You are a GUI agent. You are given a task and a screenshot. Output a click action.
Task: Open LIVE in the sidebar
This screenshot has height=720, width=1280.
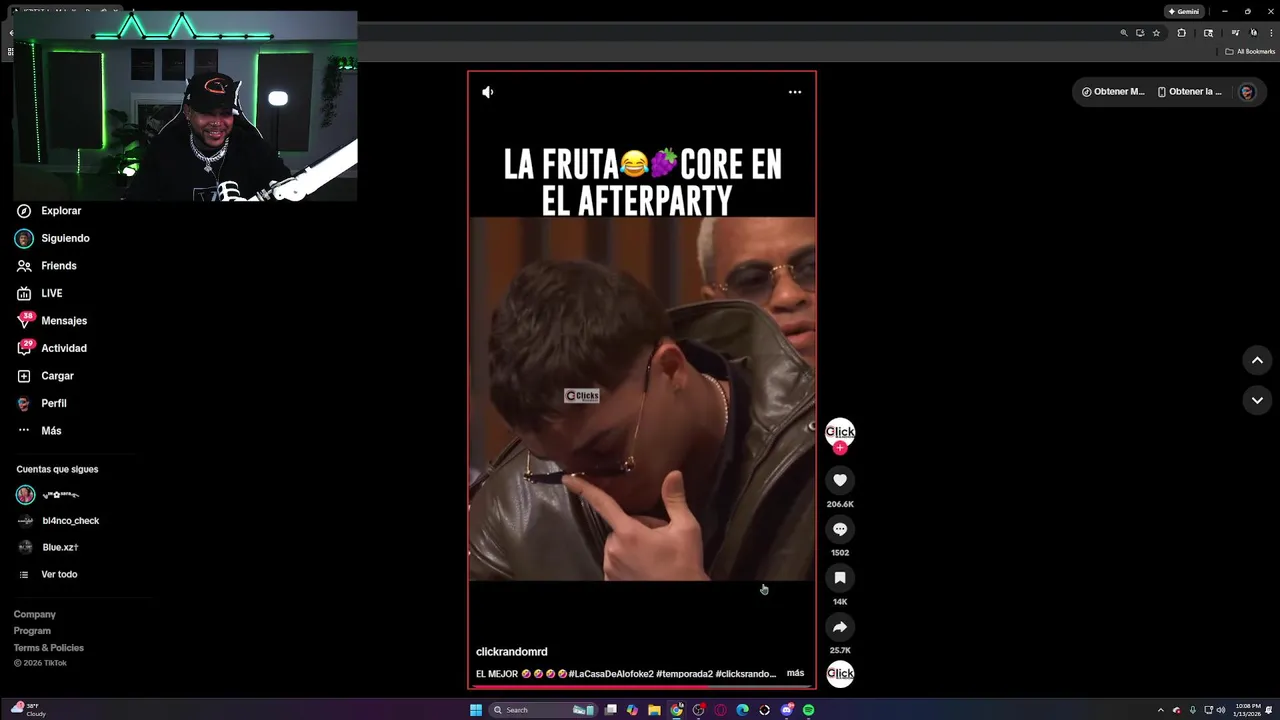[x=52, y=293]
